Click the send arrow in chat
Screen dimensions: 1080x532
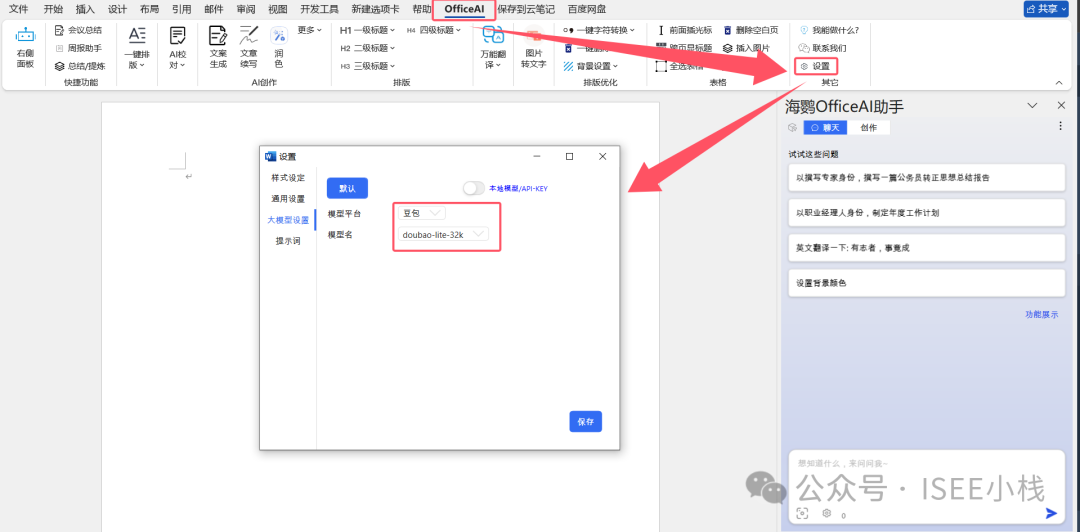click(x=1051, y=513)
